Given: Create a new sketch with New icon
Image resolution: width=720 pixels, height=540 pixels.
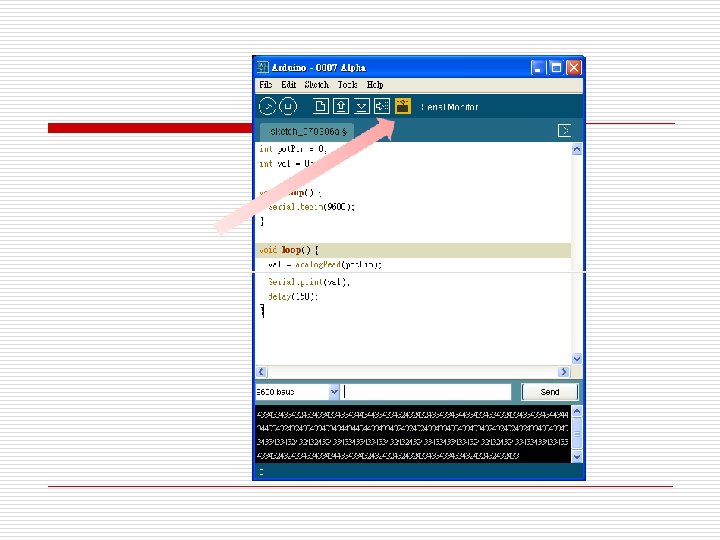Looking at the screenshot, I should [321, 107].
